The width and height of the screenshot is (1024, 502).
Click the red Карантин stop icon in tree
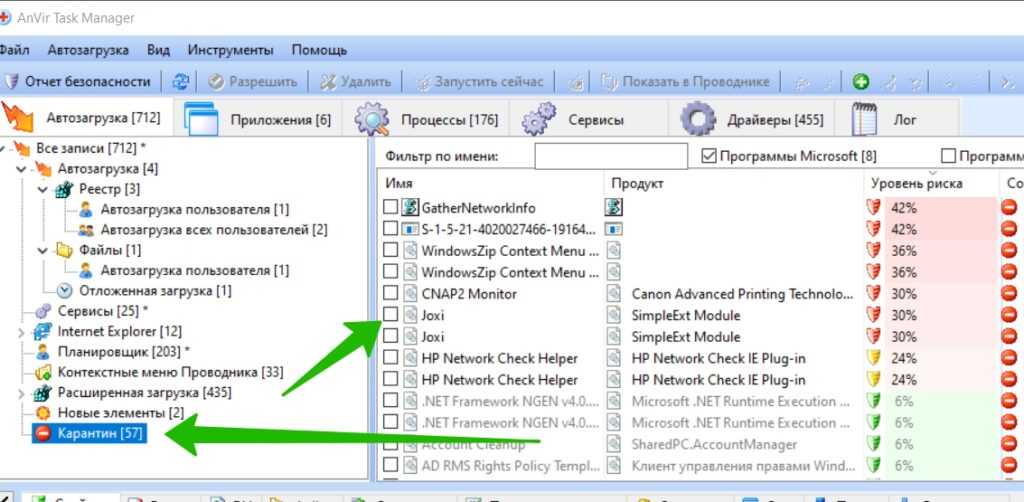coord(43,433)
